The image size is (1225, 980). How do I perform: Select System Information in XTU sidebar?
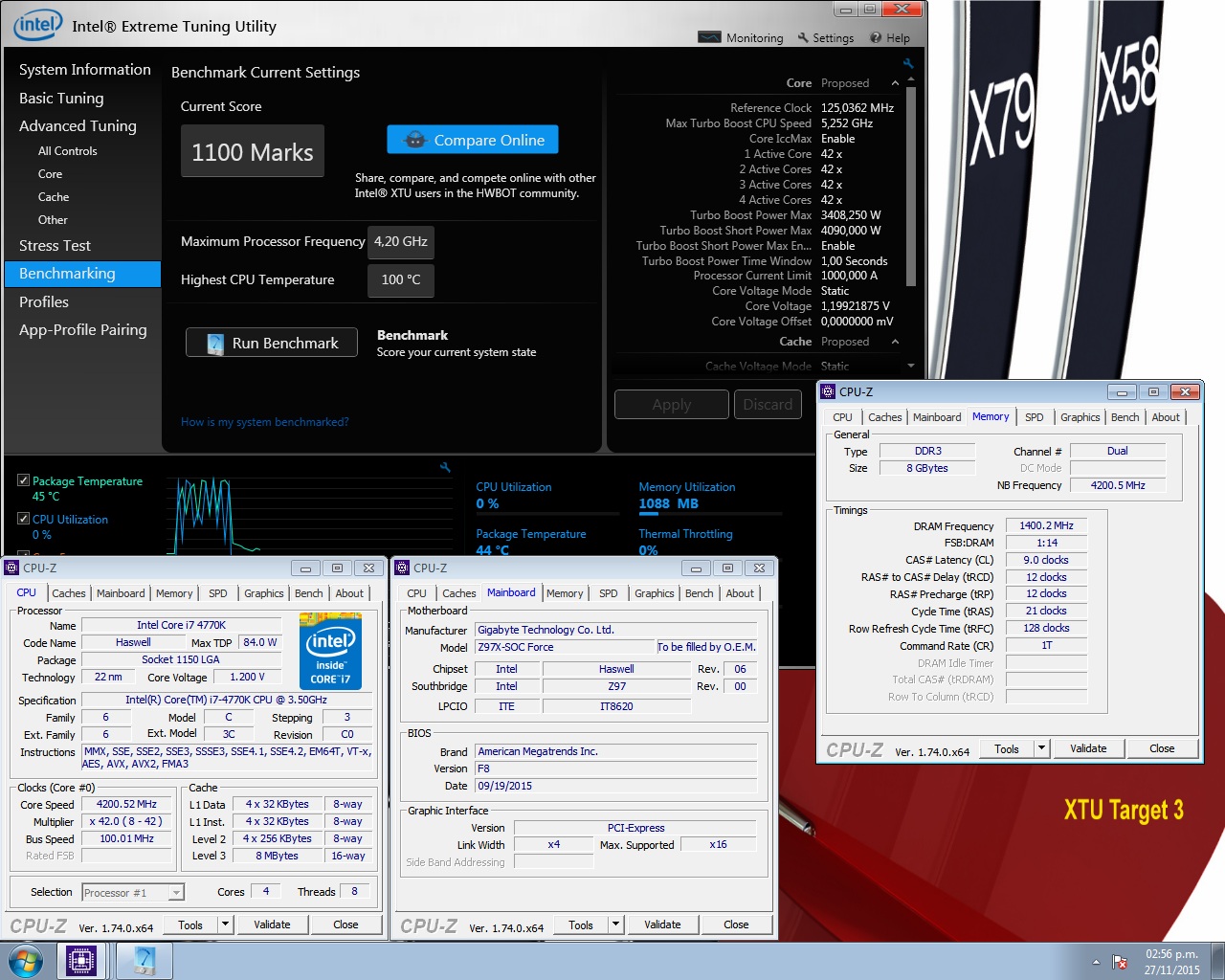(x=84, y=70)
